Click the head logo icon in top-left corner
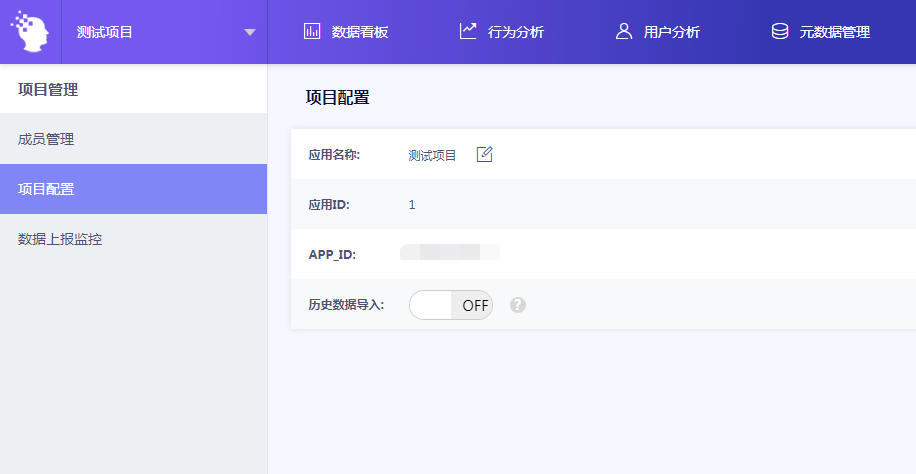This screenshot has height=474, width=916. click(x=30, y=31)
